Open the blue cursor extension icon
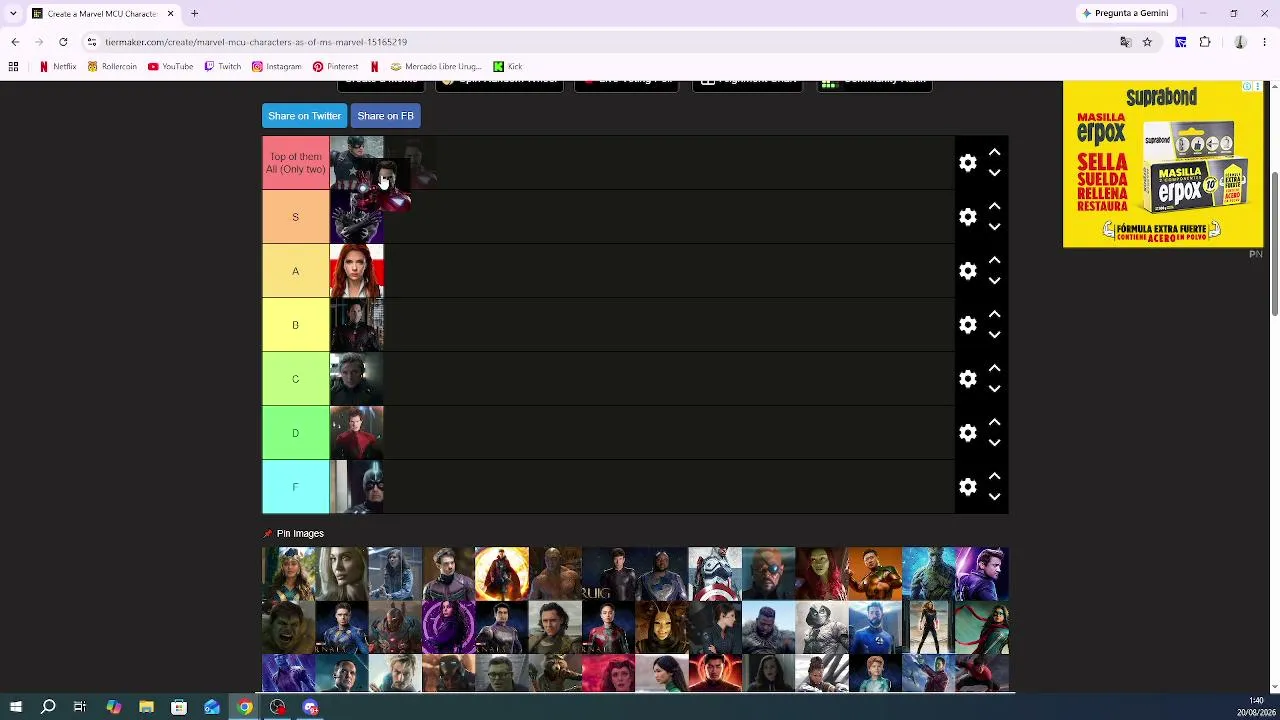 (1181, 42)
